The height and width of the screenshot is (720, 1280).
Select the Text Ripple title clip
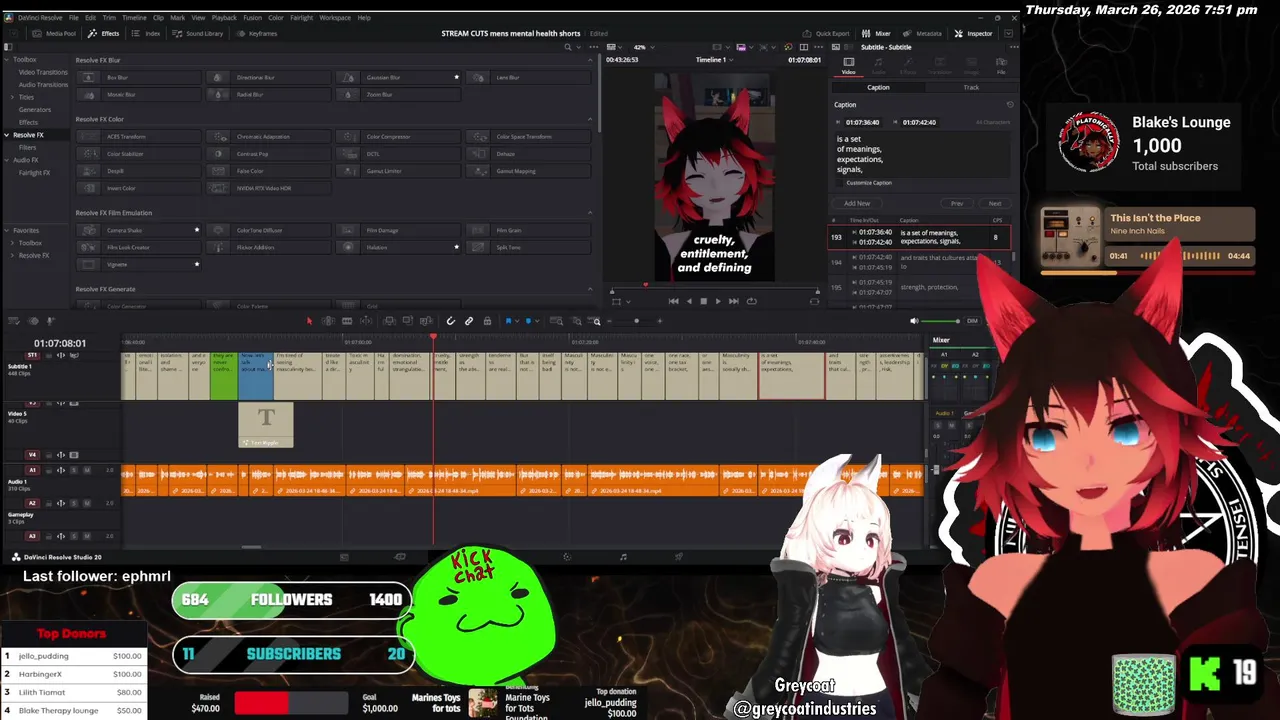266,425
